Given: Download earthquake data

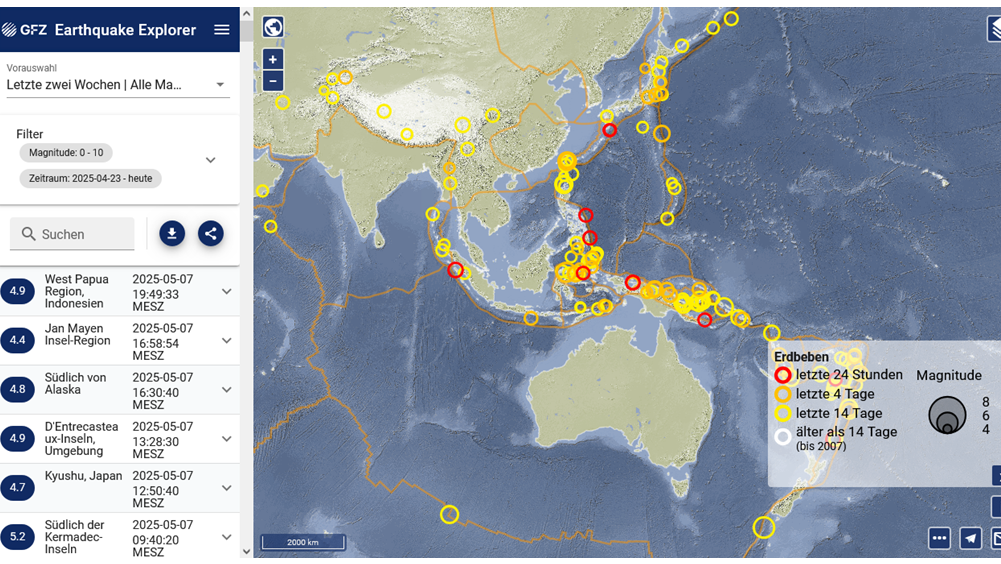Looking at the screenshot, I should pyautogui.click(x=172, y=234).
